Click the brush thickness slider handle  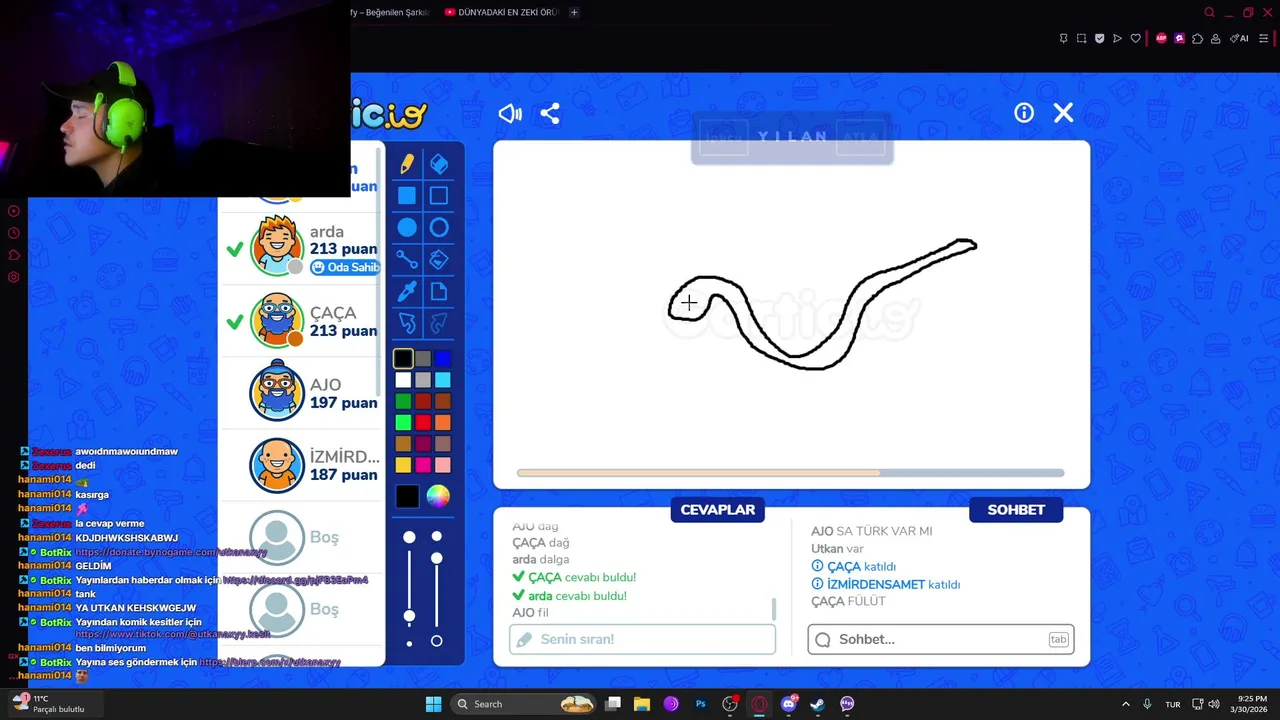click(409, 615)
